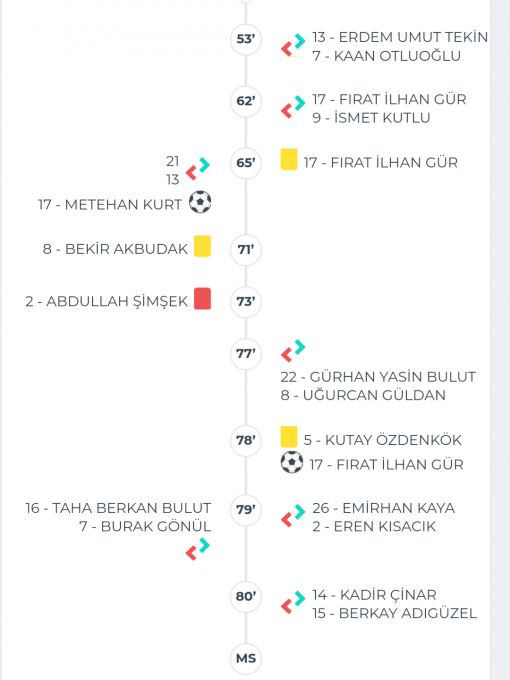The height and width of the screenshot is (680, 510).
Task: Select the 73' minute marker
Action: pos(246,301)
